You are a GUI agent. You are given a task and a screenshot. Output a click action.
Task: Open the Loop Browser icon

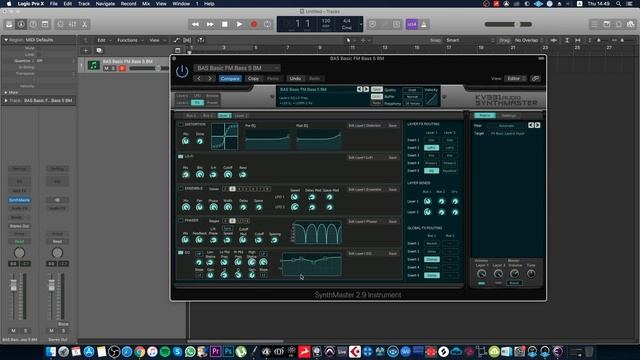(x=619, y=24)
